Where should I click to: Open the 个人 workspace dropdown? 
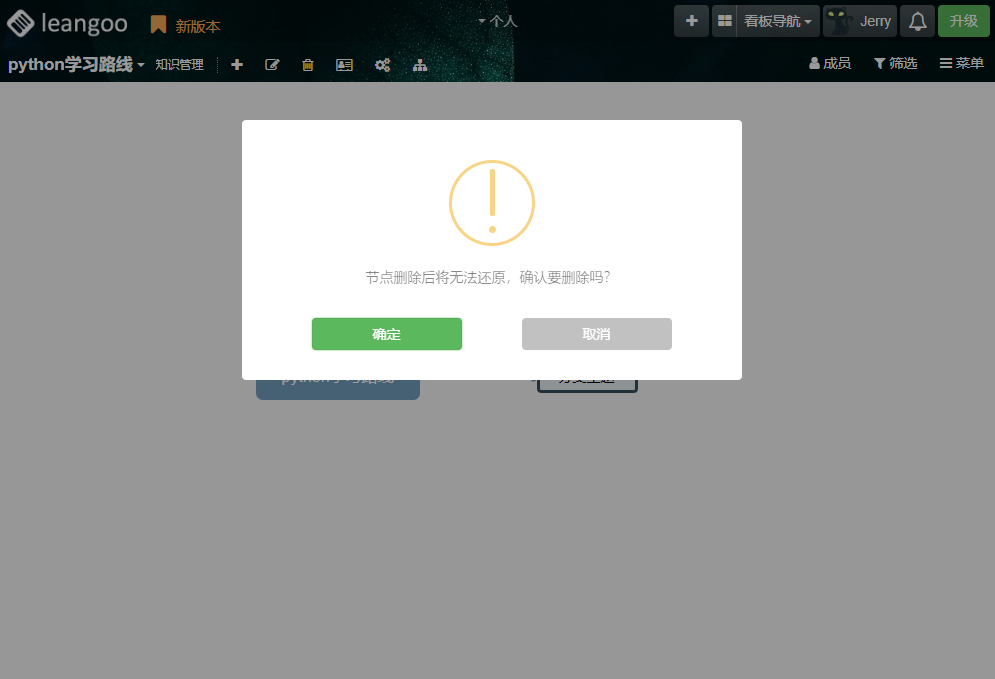[497, 21]
